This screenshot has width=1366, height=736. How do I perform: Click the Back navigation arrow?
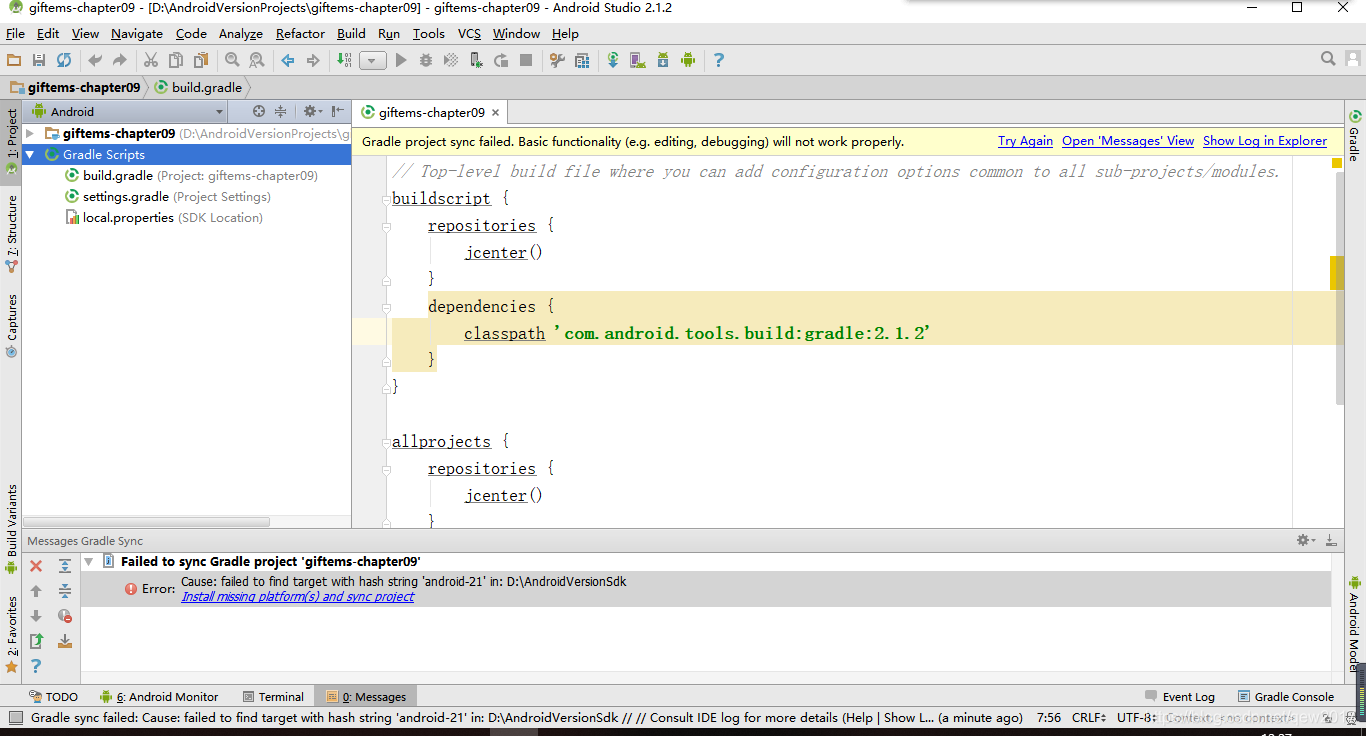click(x=288, y=60)
